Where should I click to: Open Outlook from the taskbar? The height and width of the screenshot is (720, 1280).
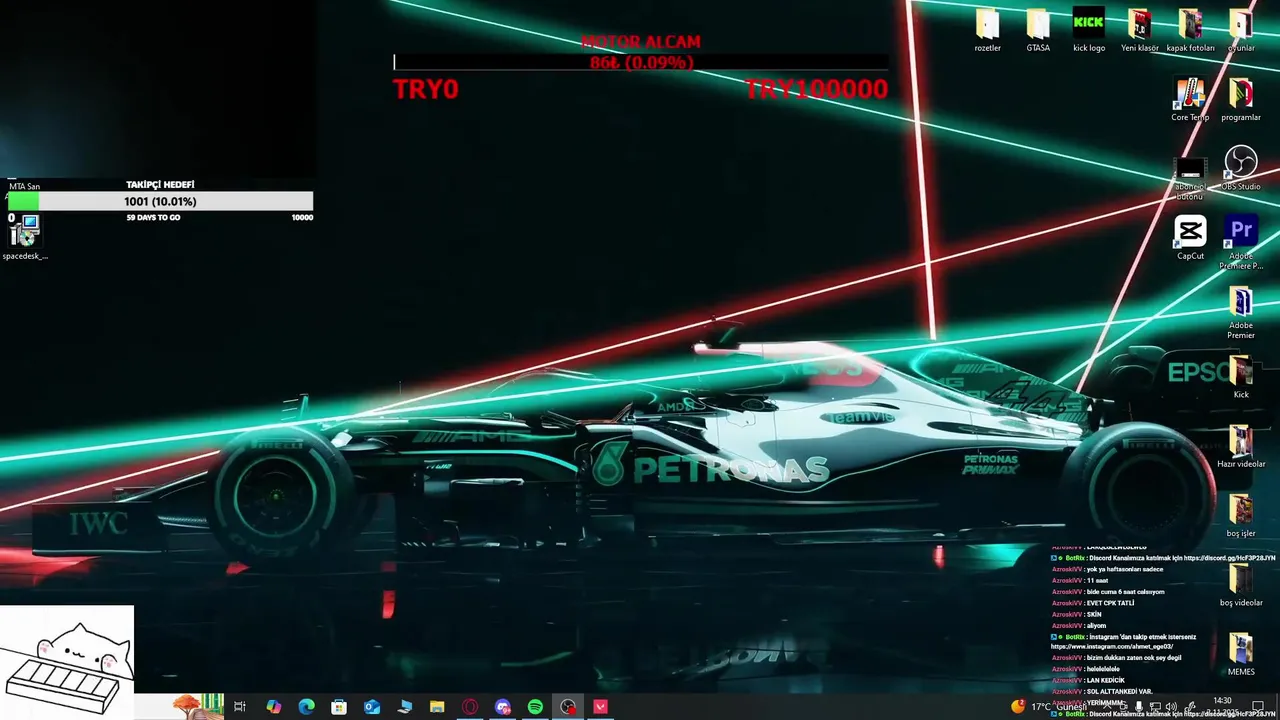point(372,706)
